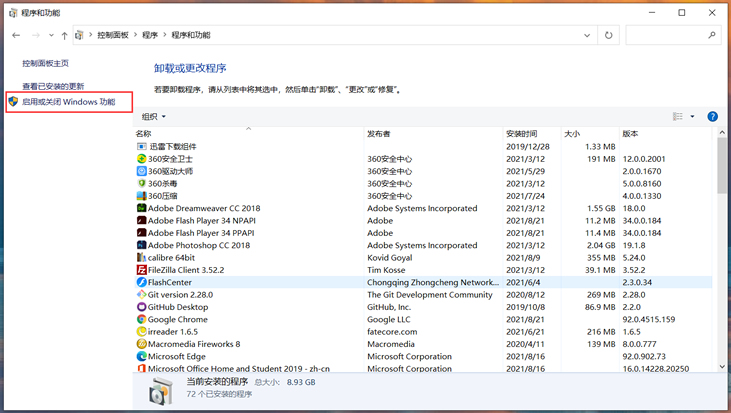Click the scrollbar up arrow

[722, 132]
